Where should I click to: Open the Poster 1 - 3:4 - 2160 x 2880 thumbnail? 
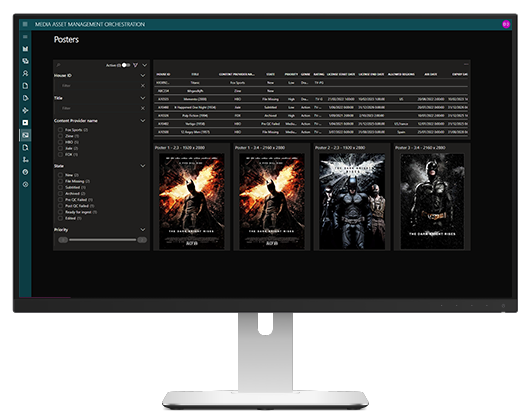pyautogui.click(x=272, y=201)
